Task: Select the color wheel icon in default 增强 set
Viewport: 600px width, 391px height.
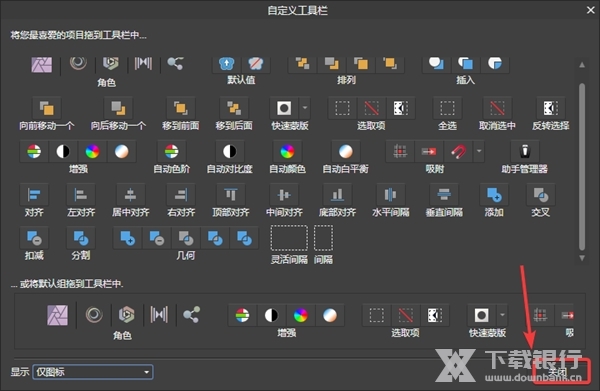Action: click(x=300, y=315)
